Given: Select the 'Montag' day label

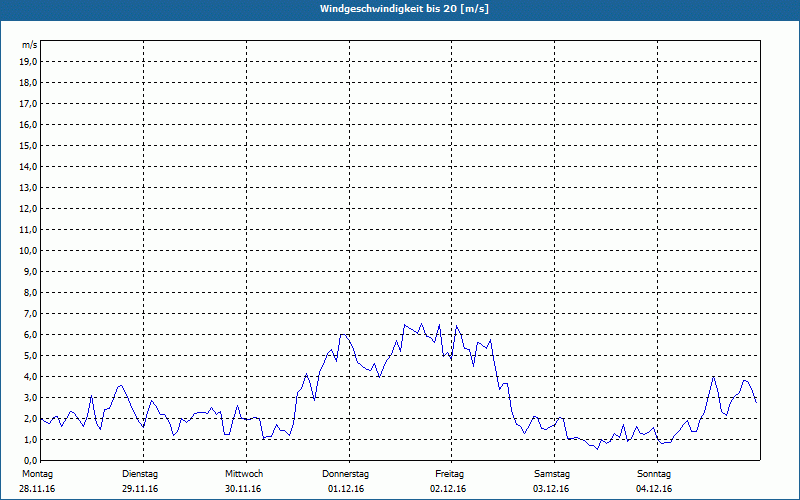Looking at the screenshot, I should (x=36, y=473).
